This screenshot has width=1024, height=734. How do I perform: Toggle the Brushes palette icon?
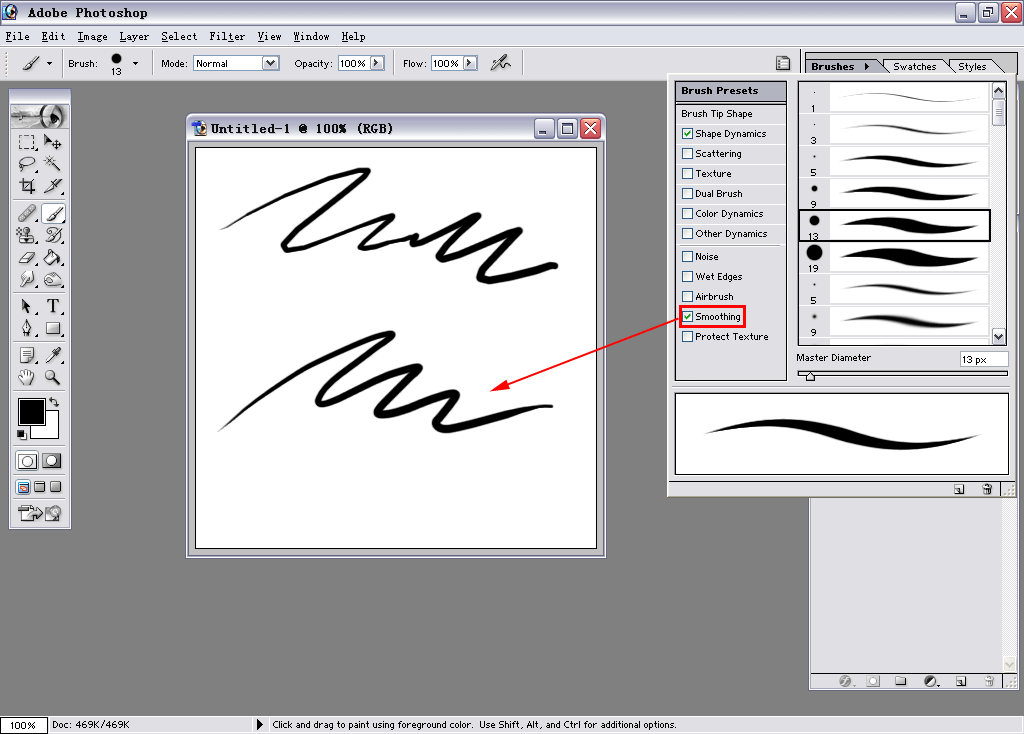point(782,63)
